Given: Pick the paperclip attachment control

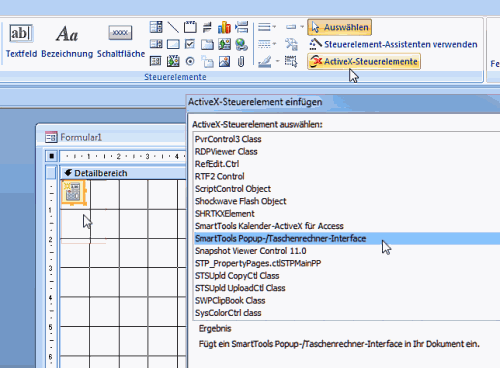Looking at the screenshot, I should (241, 61).
